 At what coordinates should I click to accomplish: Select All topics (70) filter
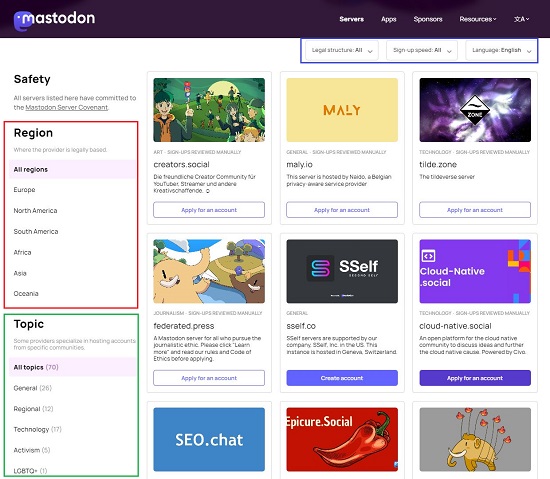point(72,367)
